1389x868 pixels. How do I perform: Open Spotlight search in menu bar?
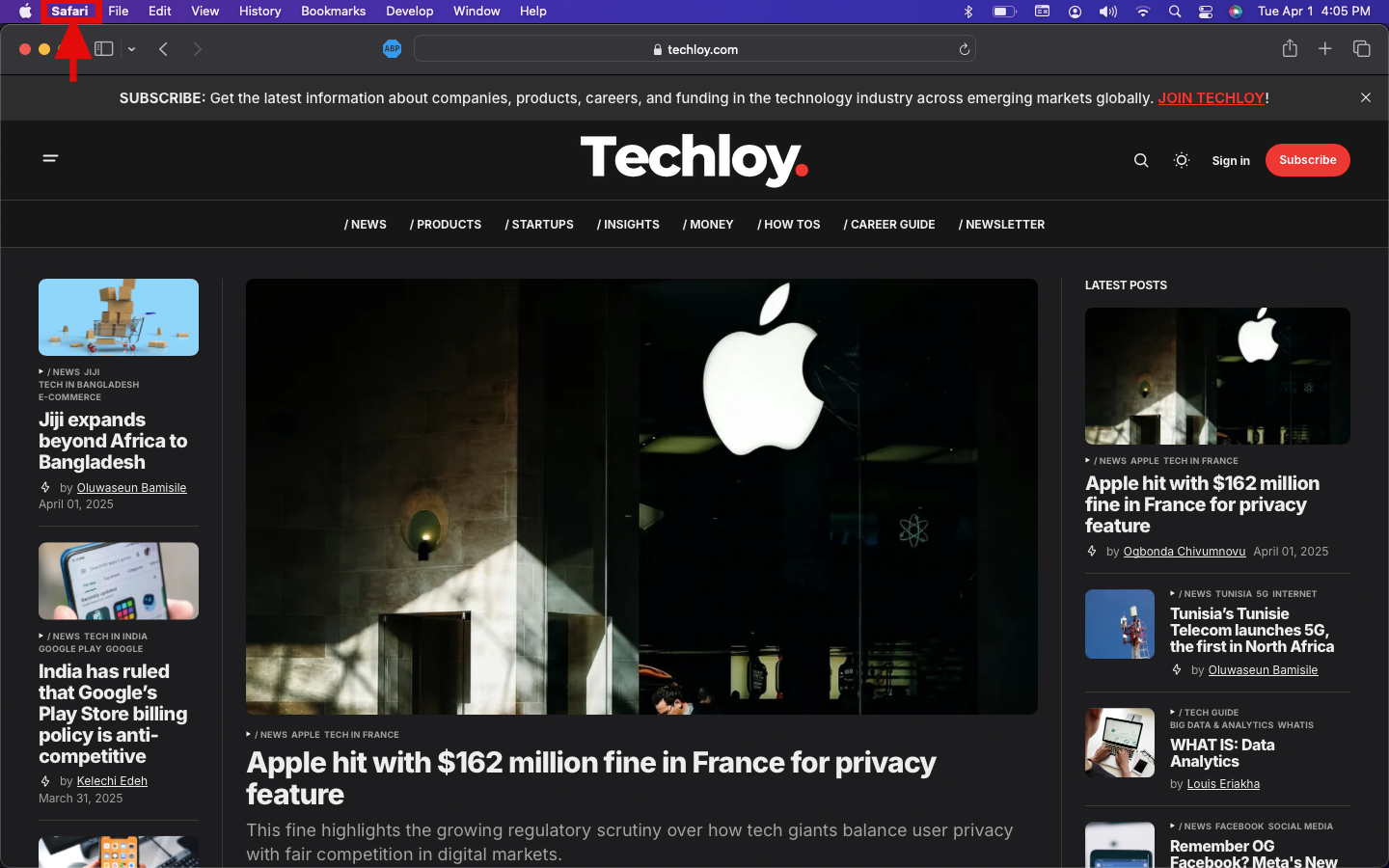pyautogui.click(x=1175, y=12)
